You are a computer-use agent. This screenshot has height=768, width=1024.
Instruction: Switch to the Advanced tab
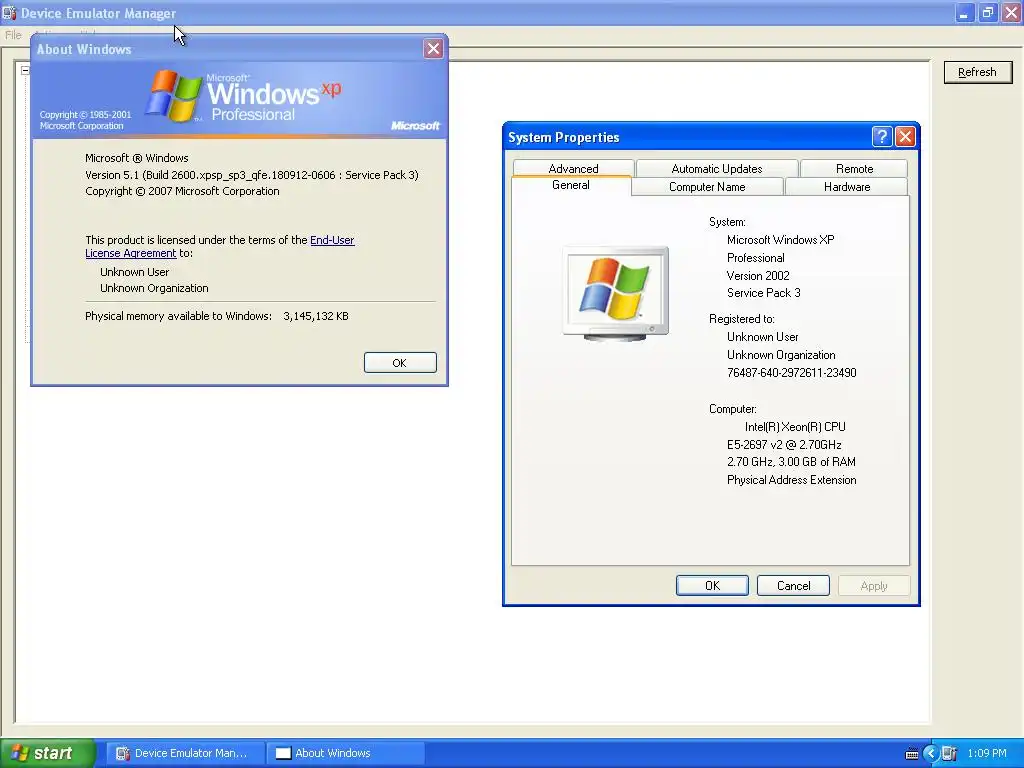coord(573,168)
